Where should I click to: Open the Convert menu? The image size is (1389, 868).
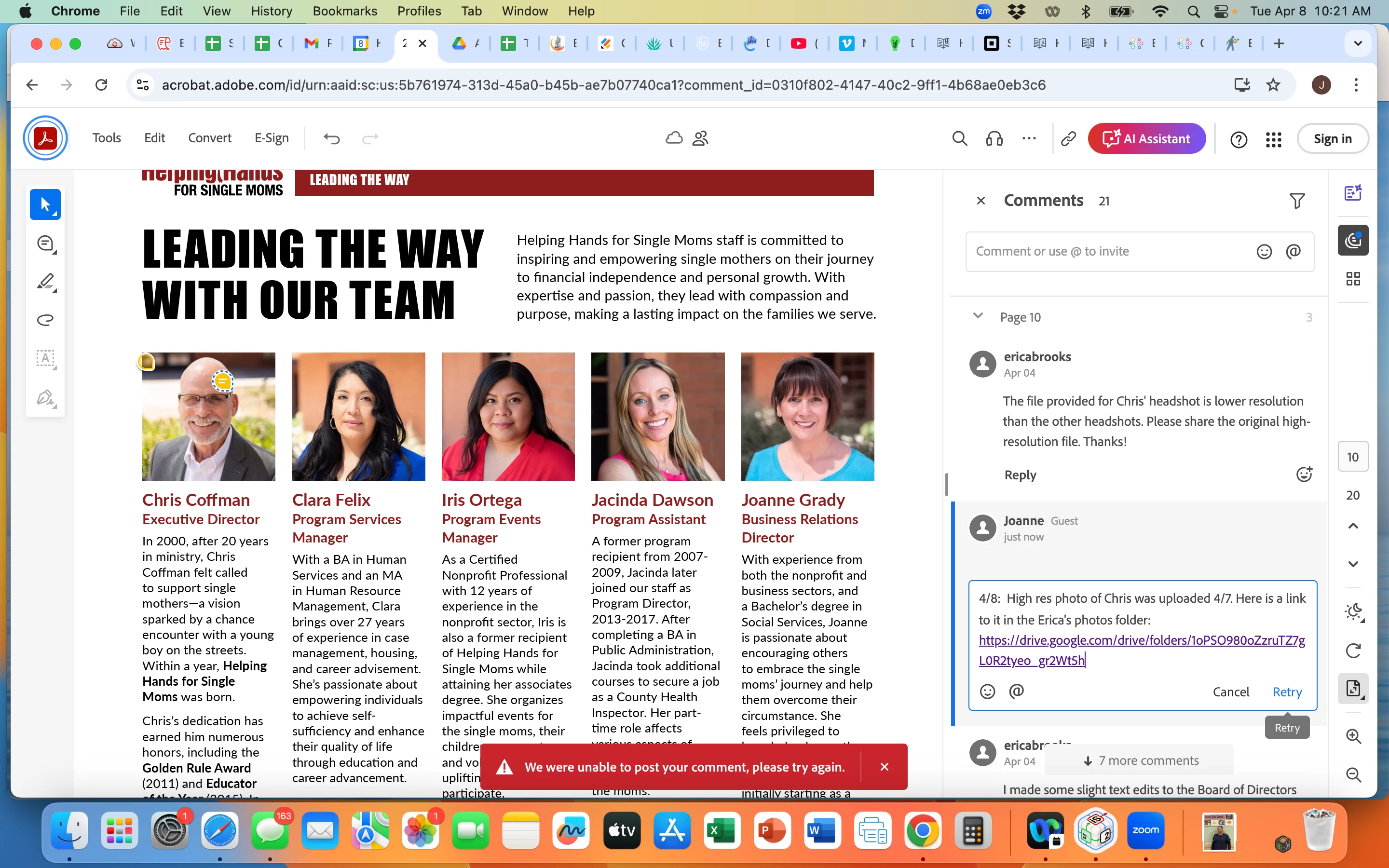pos(209,138)
